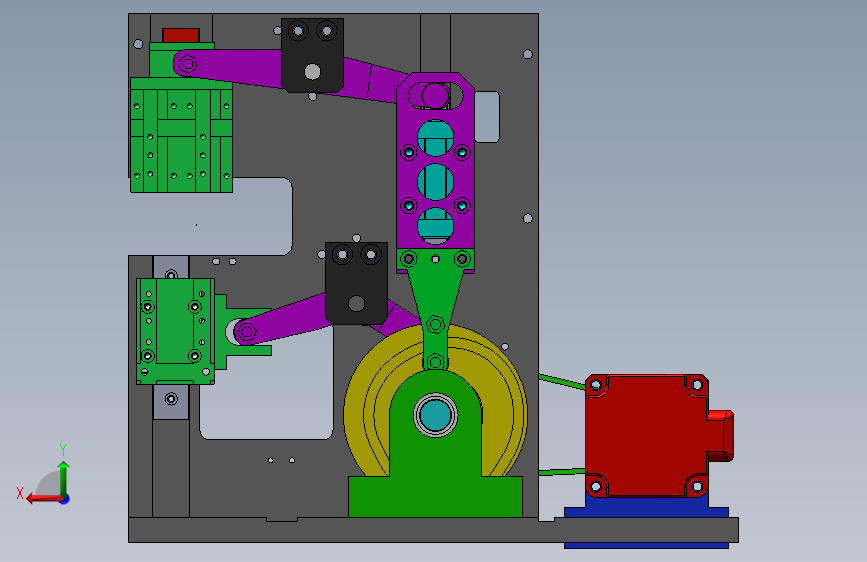Select the grey bottom base plate
Viewport: 867px width, 562px height.
pos(433,530)
